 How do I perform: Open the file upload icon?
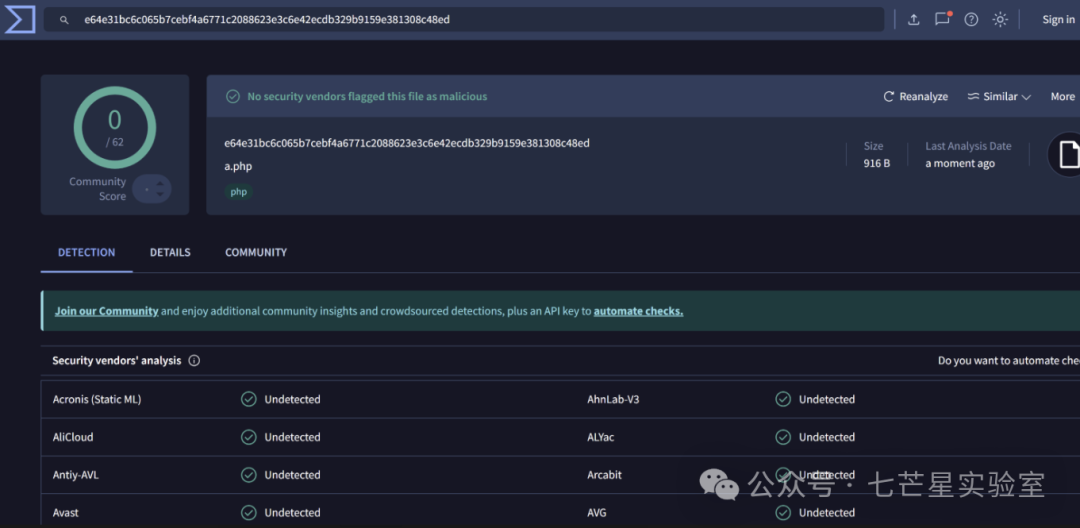(913, 20)
